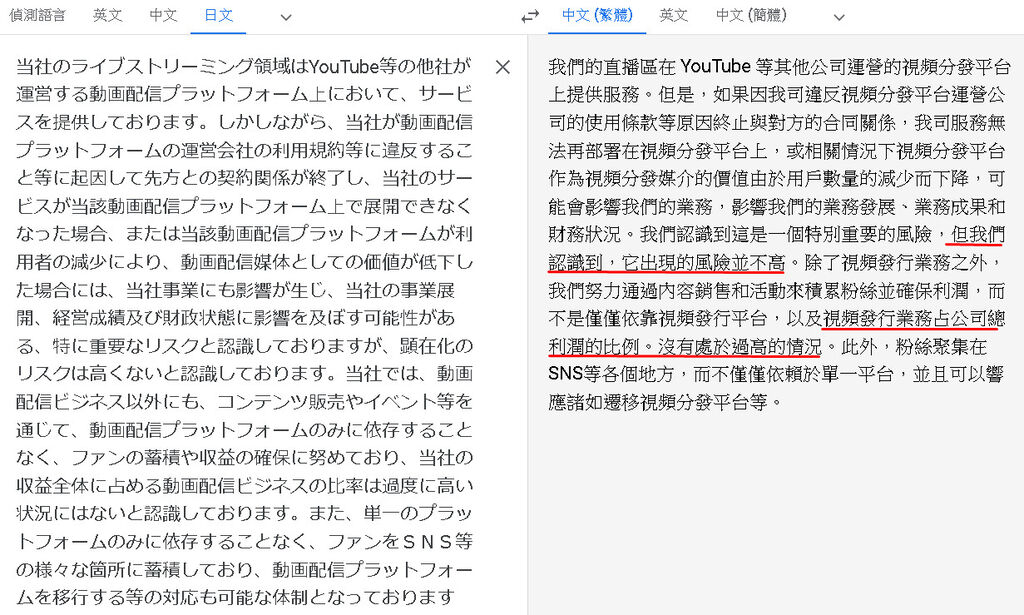The height and width of the screenshot is (615, 1024).
Task: Click the underlined phrase 認識到，它出現的風險並不高
Action: [x=666, y=262]
